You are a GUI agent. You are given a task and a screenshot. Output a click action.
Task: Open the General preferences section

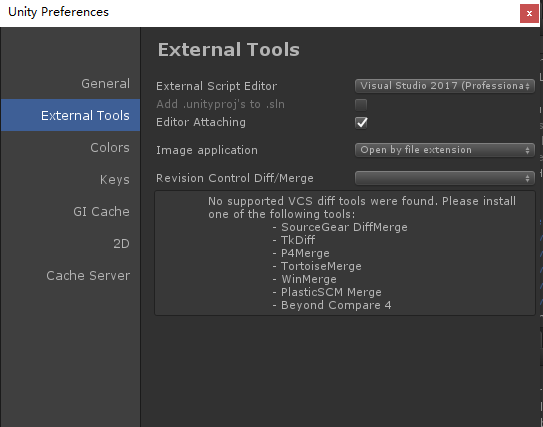105,83
